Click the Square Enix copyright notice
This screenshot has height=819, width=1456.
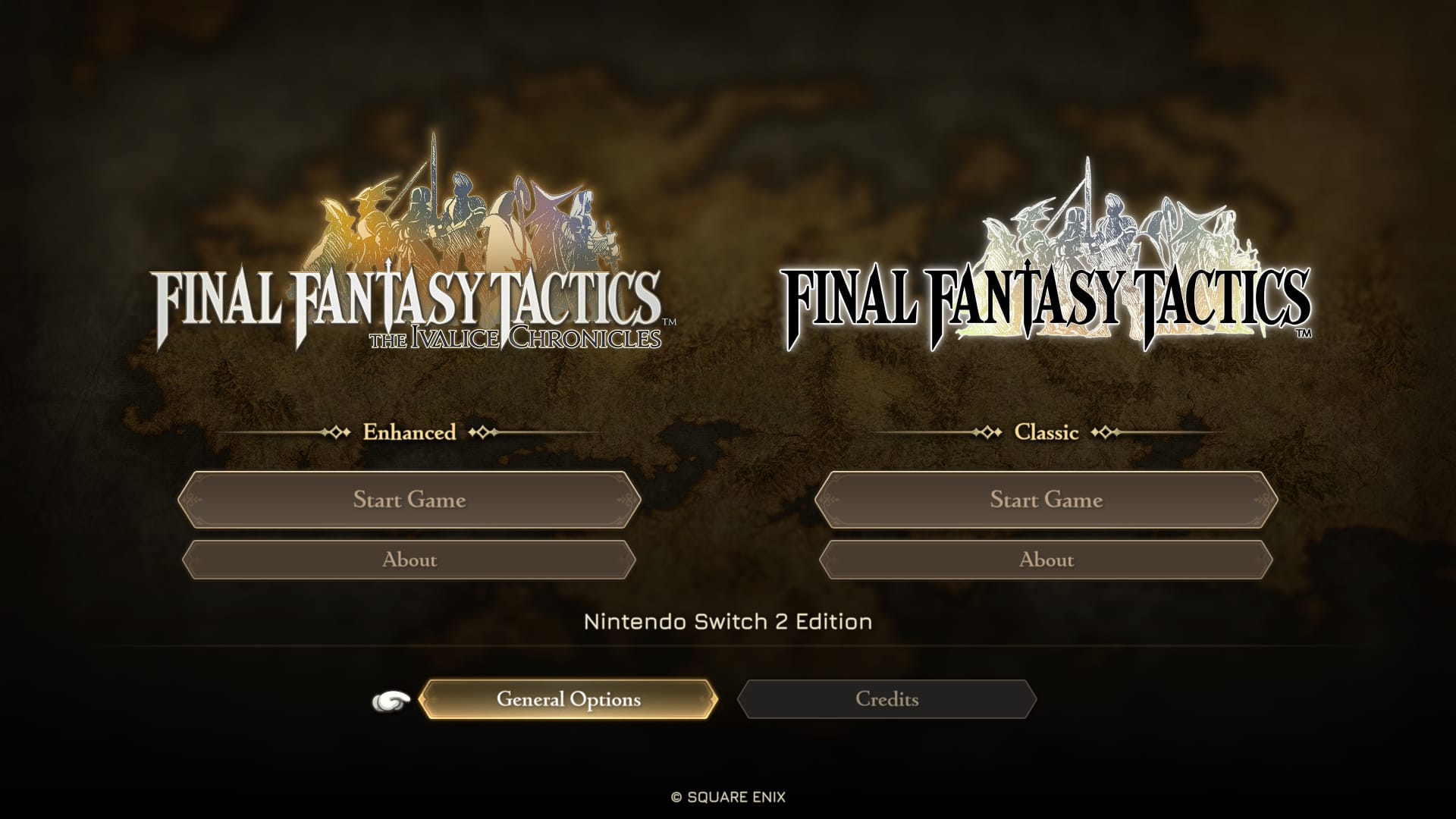[728, 797]
